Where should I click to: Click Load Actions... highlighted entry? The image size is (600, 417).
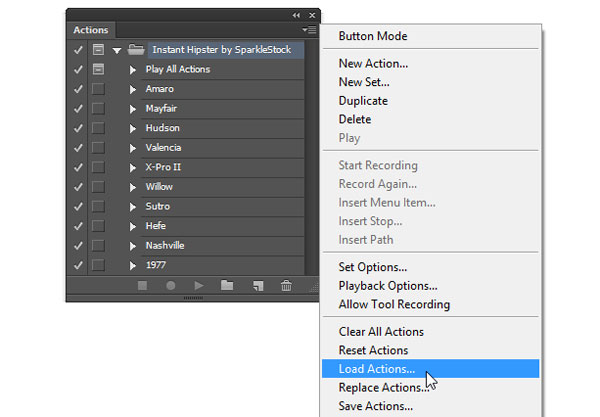click(430, 369)
